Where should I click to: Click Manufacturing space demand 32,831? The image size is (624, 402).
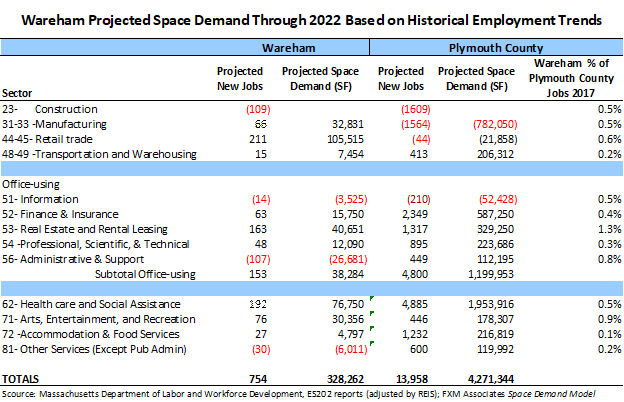[x=348, y=124]
